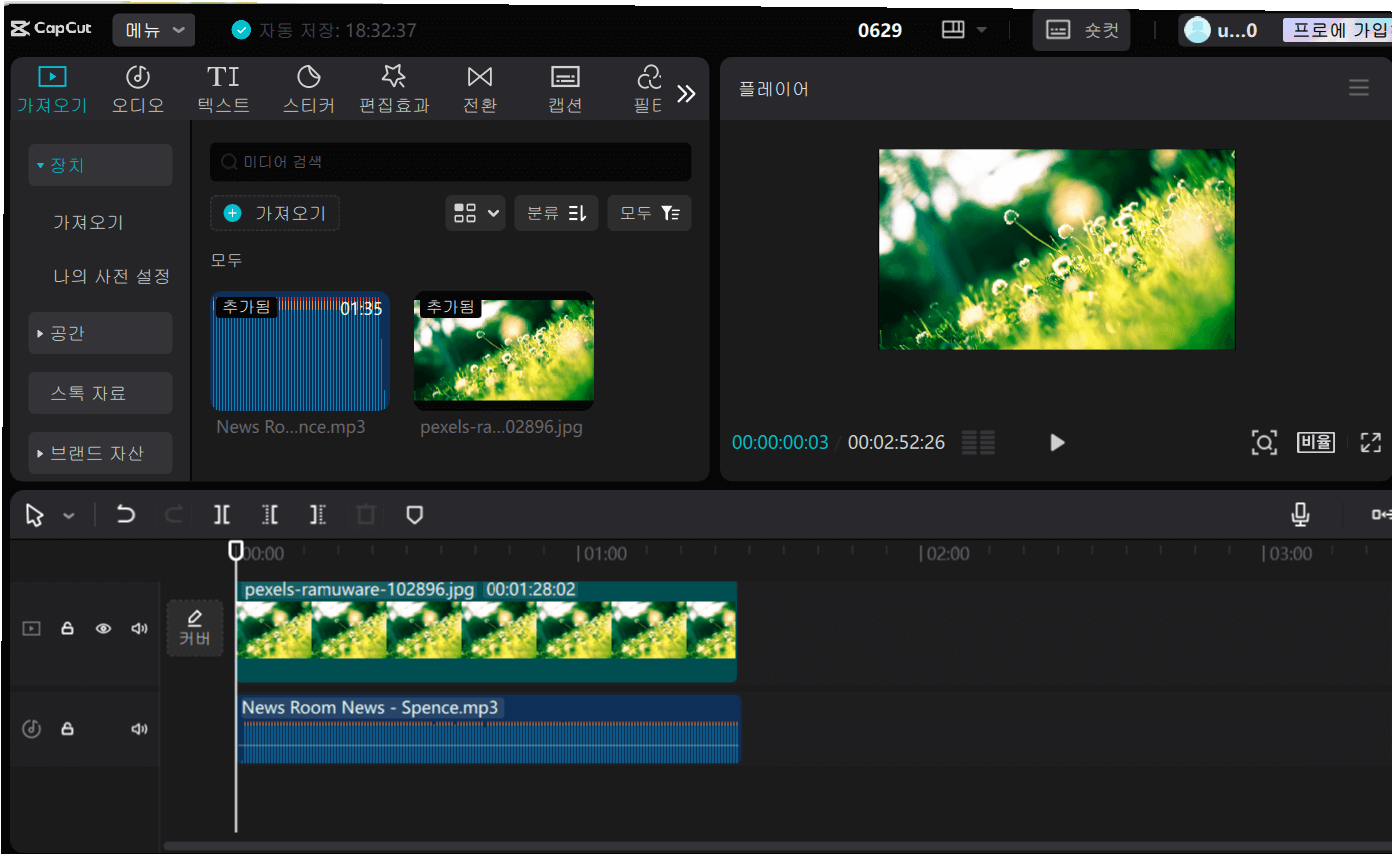Click the player zoom-to-fit magnifier icon
Viewport: 1393px width, 855px height.
click(x=1264, y=442)
